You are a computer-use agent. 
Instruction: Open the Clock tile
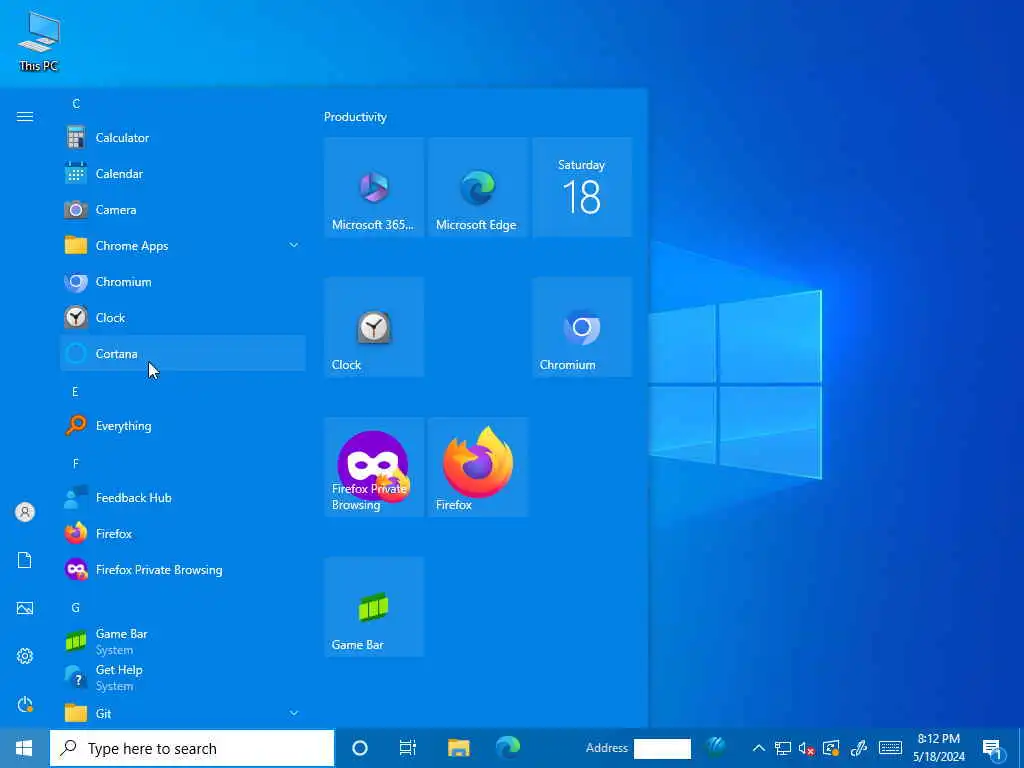pyautogui.click(x=374, y=327)
